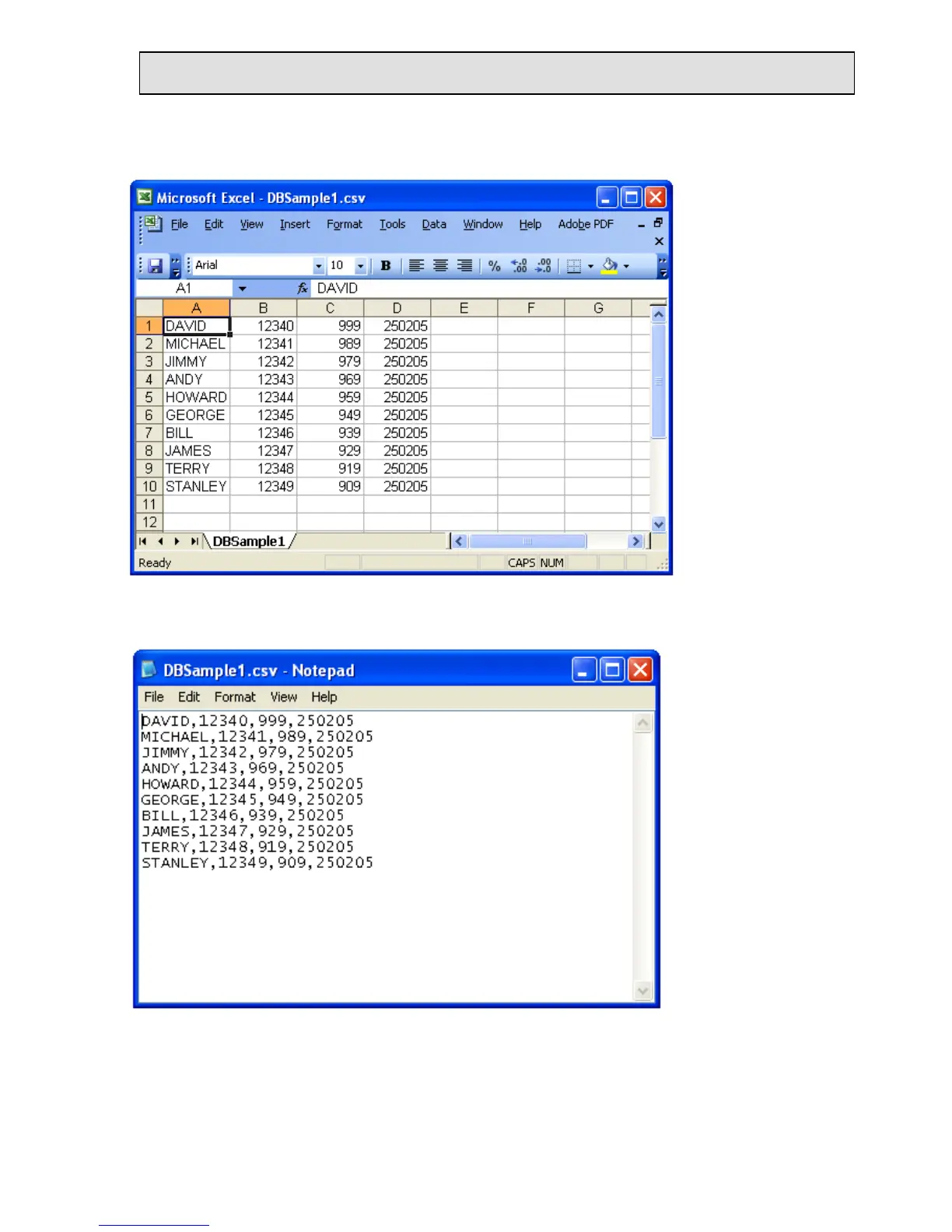
Task: Open Excel File menu
Action: click(180, 224)
